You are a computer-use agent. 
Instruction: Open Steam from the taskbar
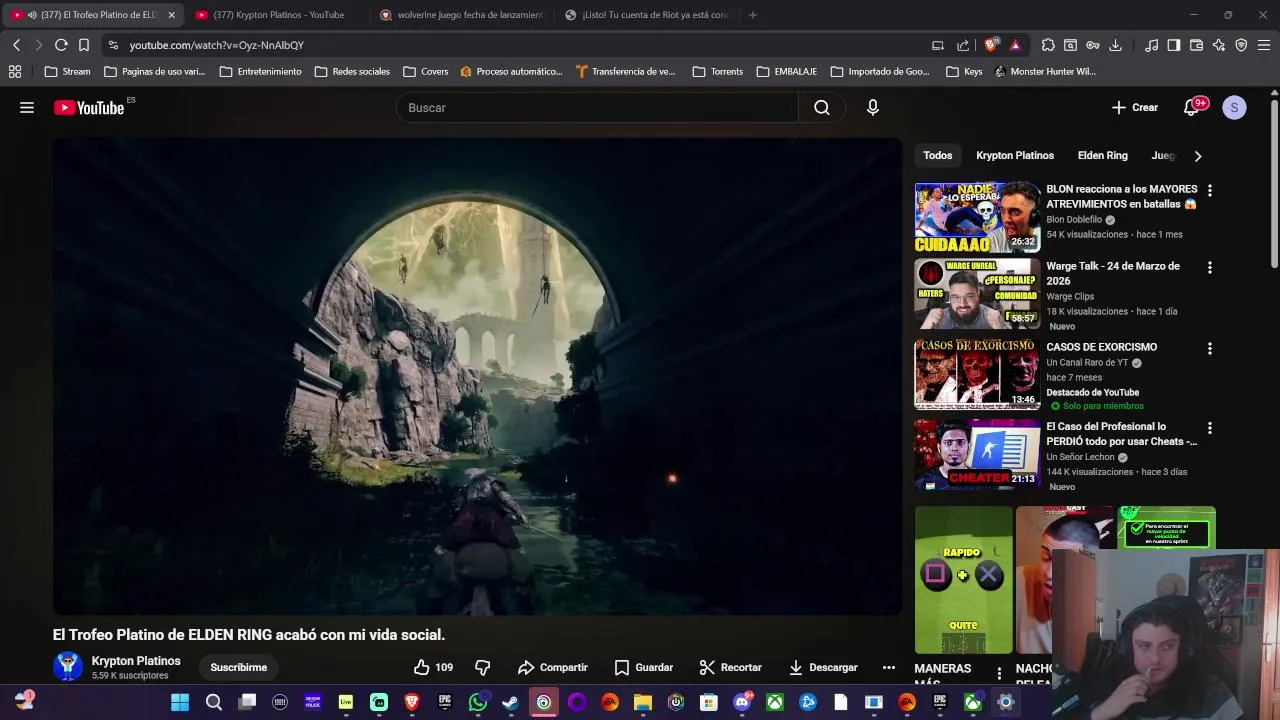[510, 702]
